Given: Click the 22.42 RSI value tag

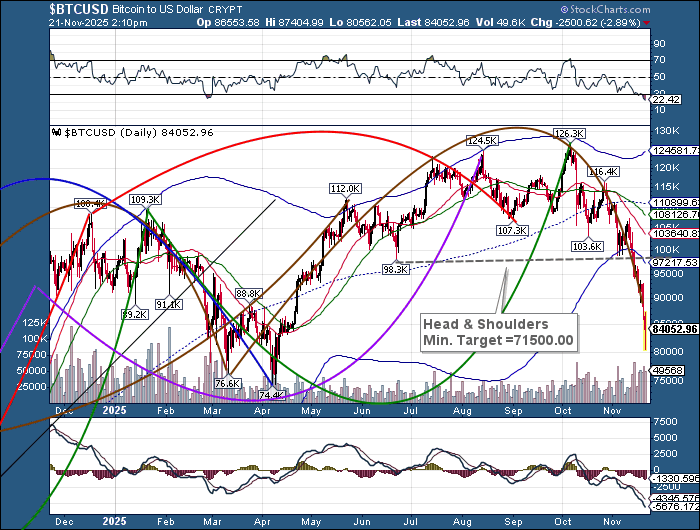Looking at the screenshot, I should (x=665, y=99).
